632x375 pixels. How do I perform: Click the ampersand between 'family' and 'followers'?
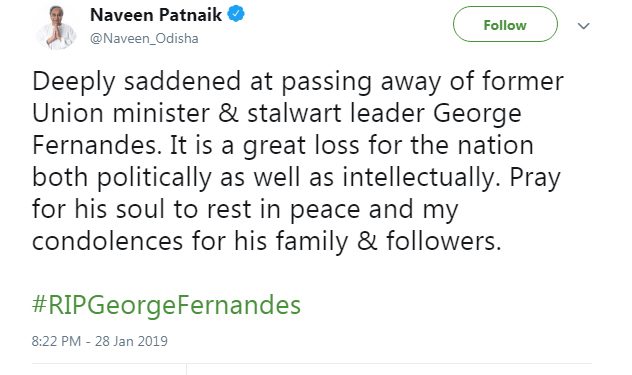(367, 241)
